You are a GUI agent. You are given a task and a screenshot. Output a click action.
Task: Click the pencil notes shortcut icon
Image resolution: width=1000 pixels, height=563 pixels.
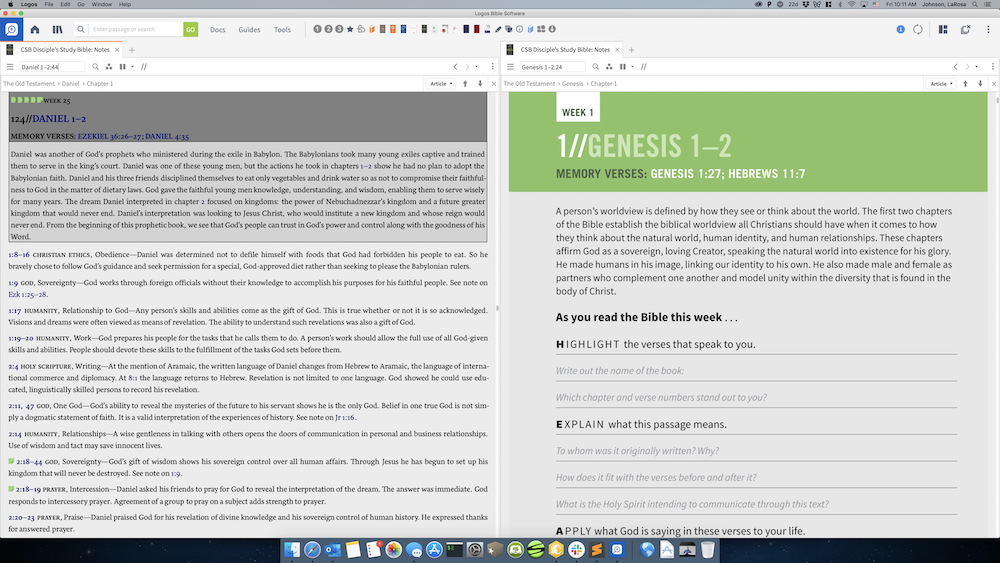click(x=498, y=29)
